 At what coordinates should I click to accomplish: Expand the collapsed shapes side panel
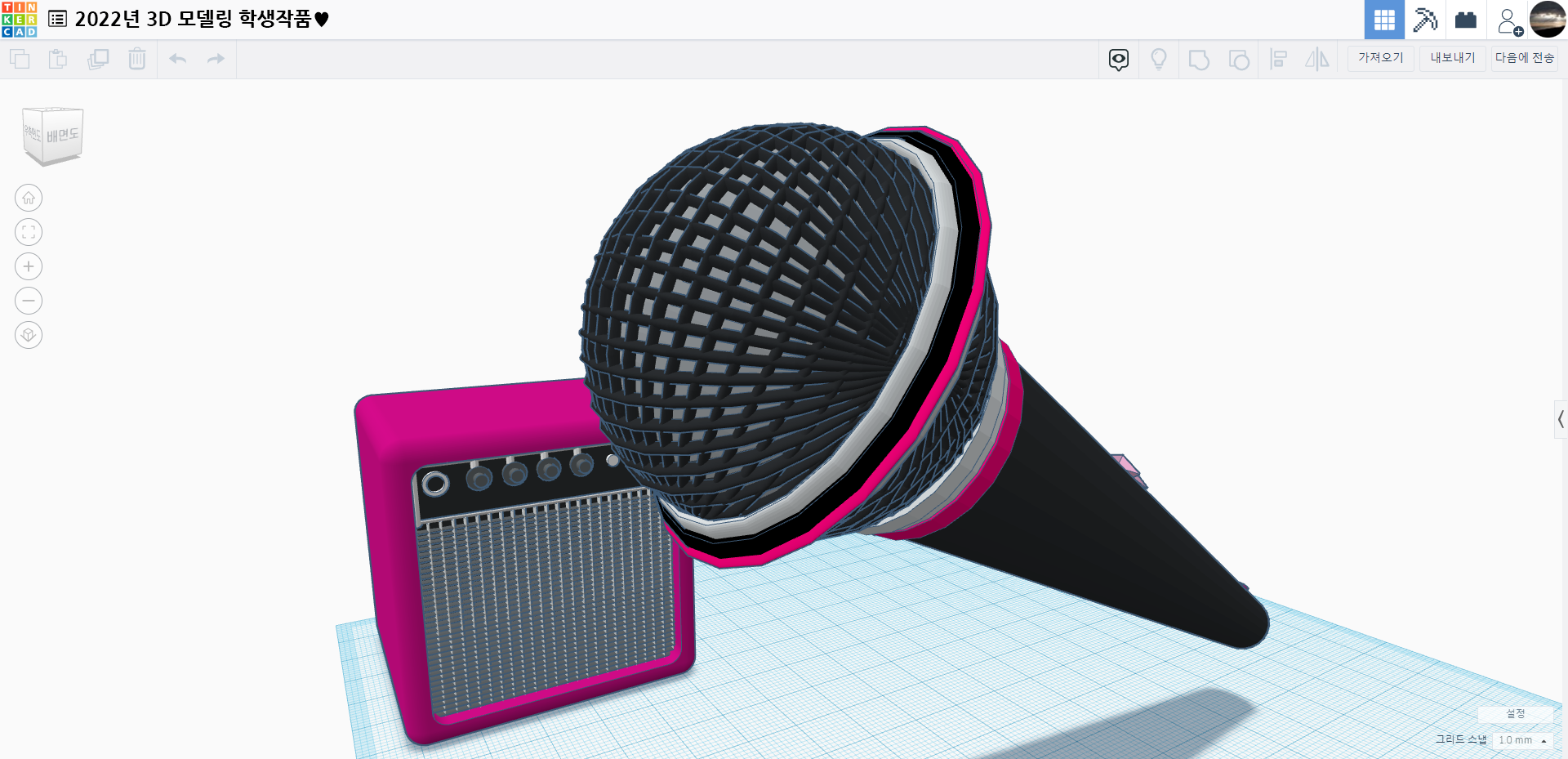coord(1561,420)
